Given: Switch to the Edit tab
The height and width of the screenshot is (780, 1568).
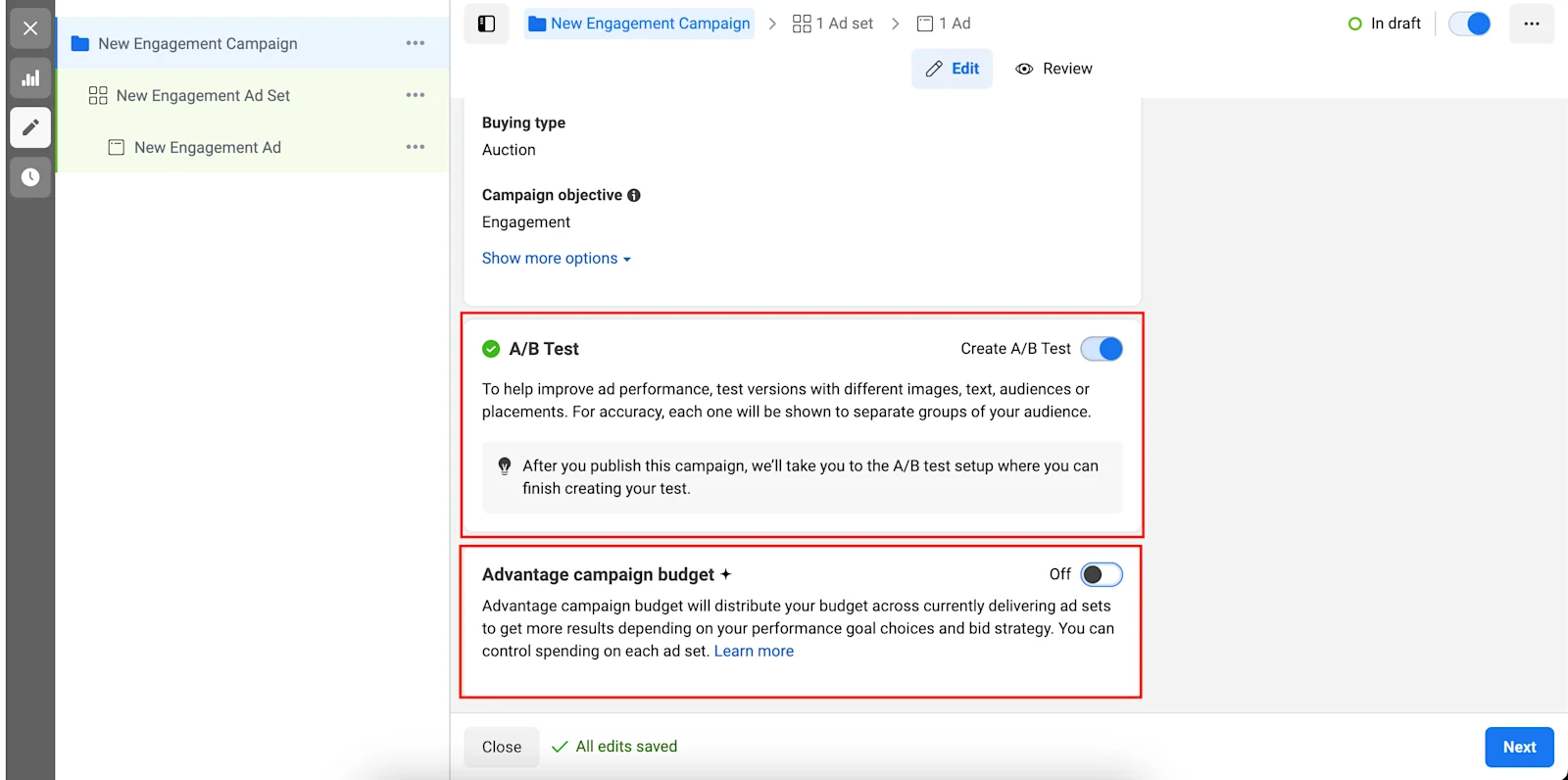Looking at the screenshot, I should coord(952,69).
